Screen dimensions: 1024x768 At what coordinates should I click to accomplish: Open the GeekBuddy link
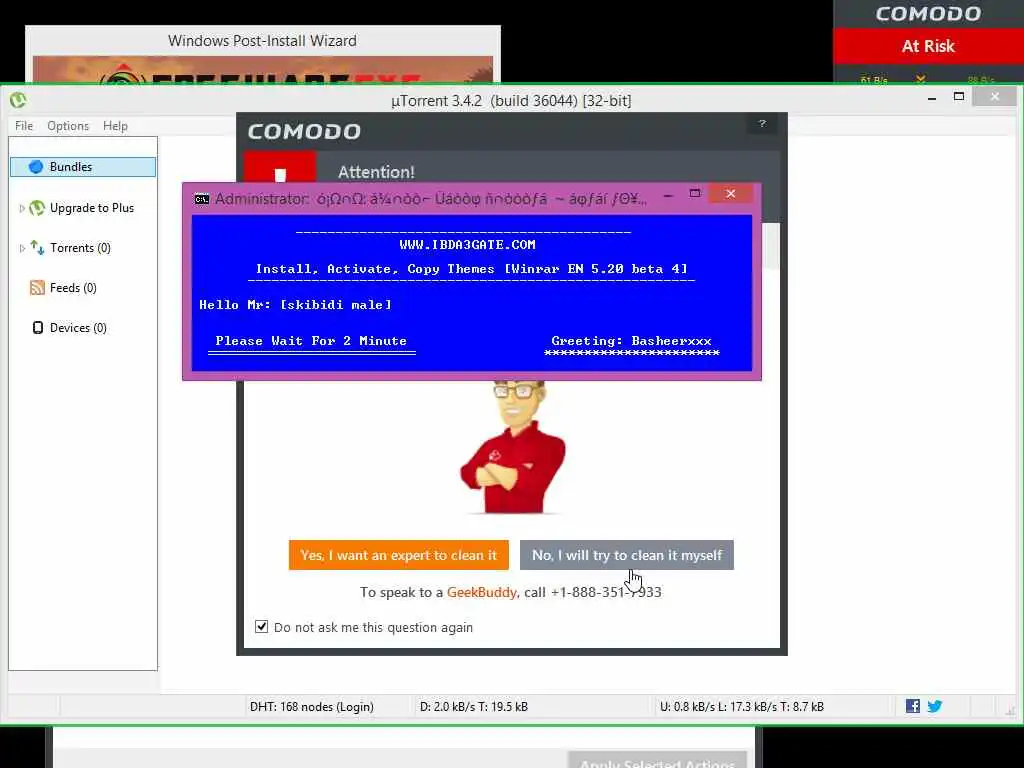(481, 592)
